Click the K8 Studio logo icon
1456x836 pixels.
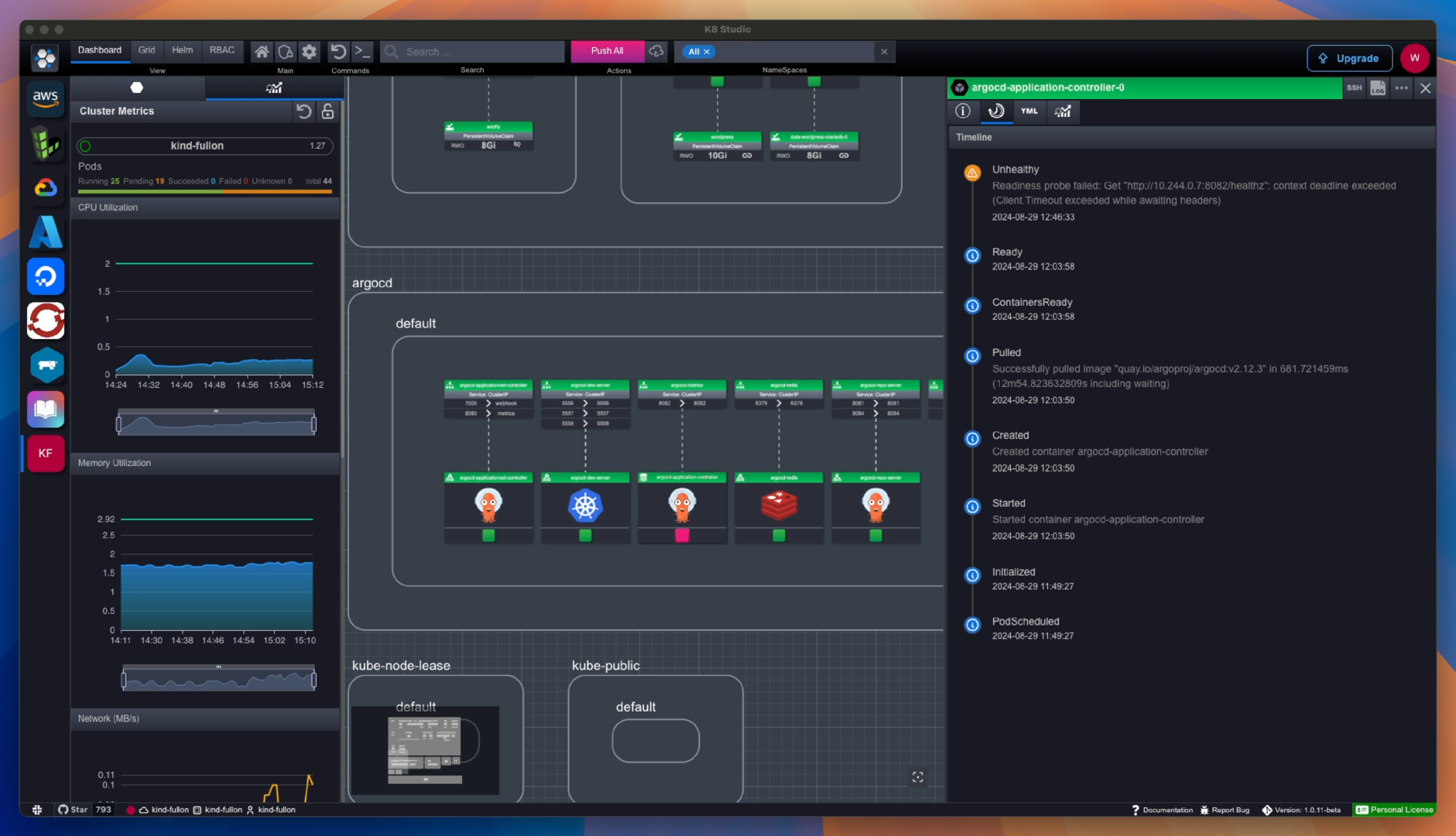45,57
